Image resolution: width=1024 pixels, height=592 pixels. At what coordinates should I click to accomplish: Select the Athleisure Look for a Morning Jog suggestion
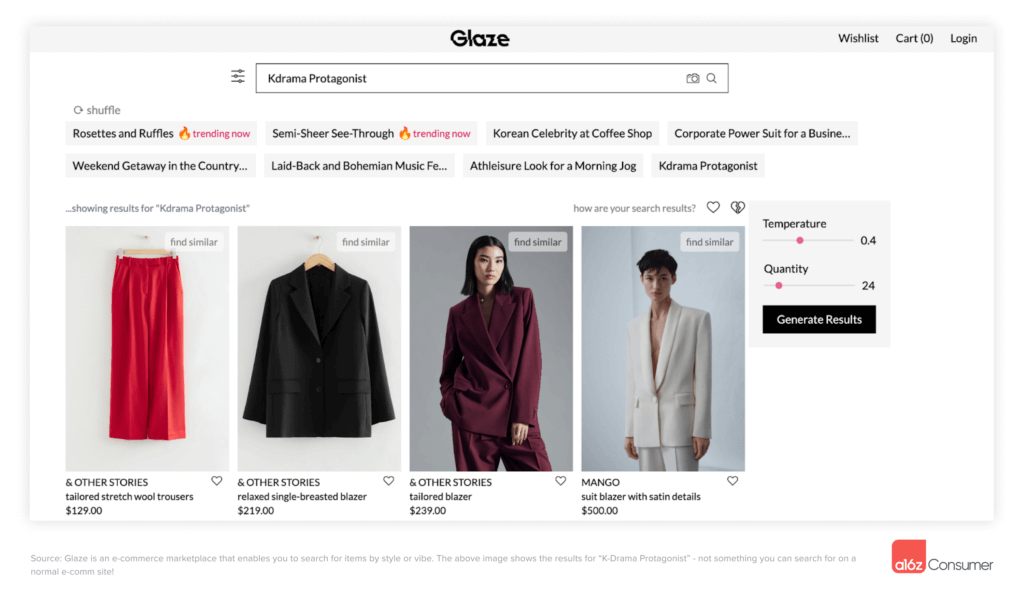[553, 166]
